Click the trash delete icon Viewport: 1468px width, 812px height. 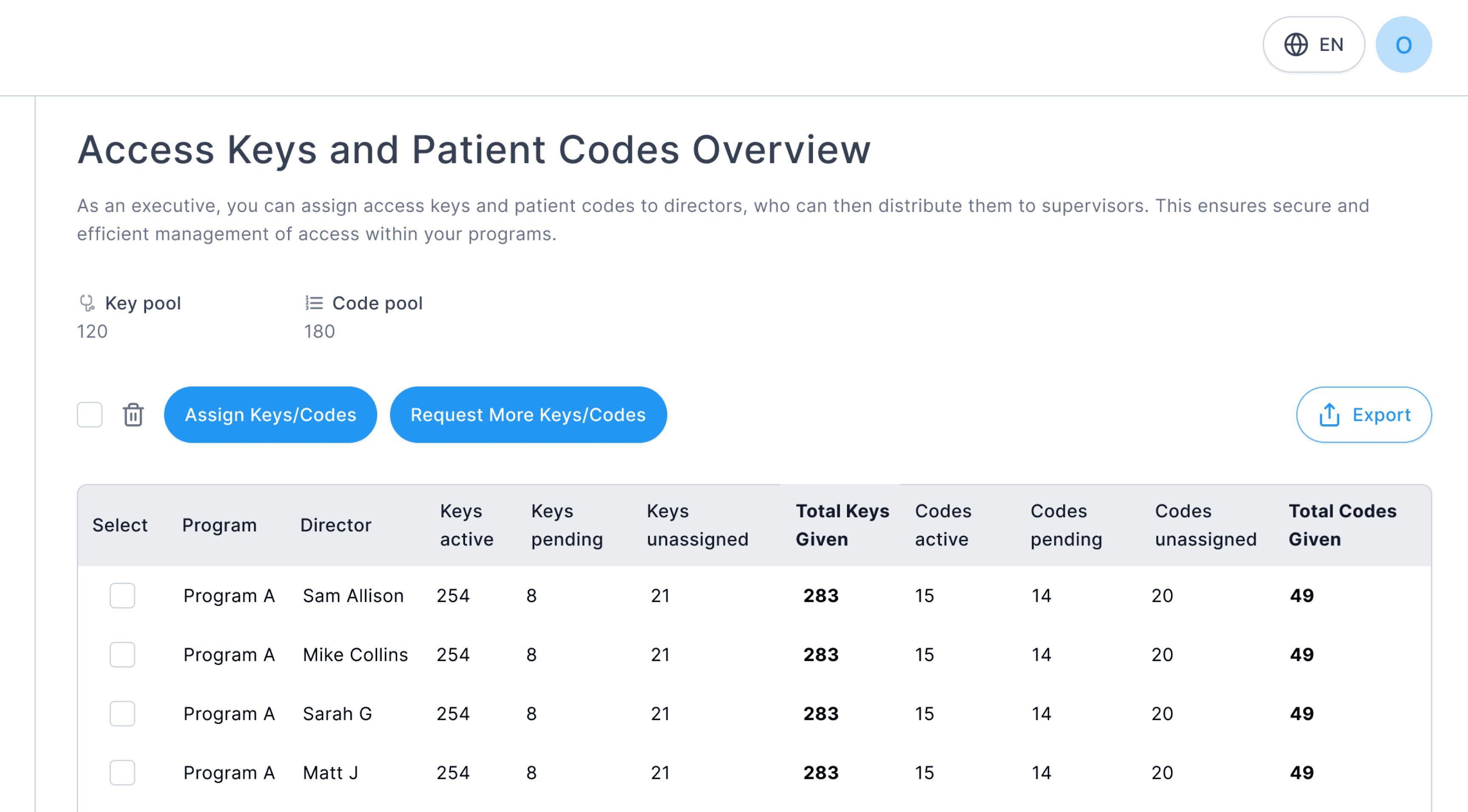133,415
